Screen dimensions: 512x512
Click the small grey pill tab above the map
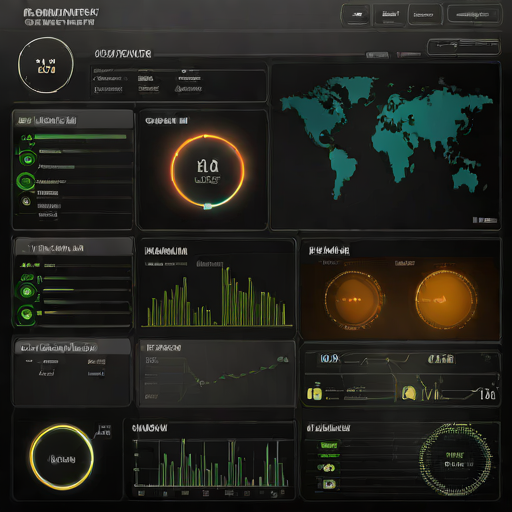click(377, 55)
